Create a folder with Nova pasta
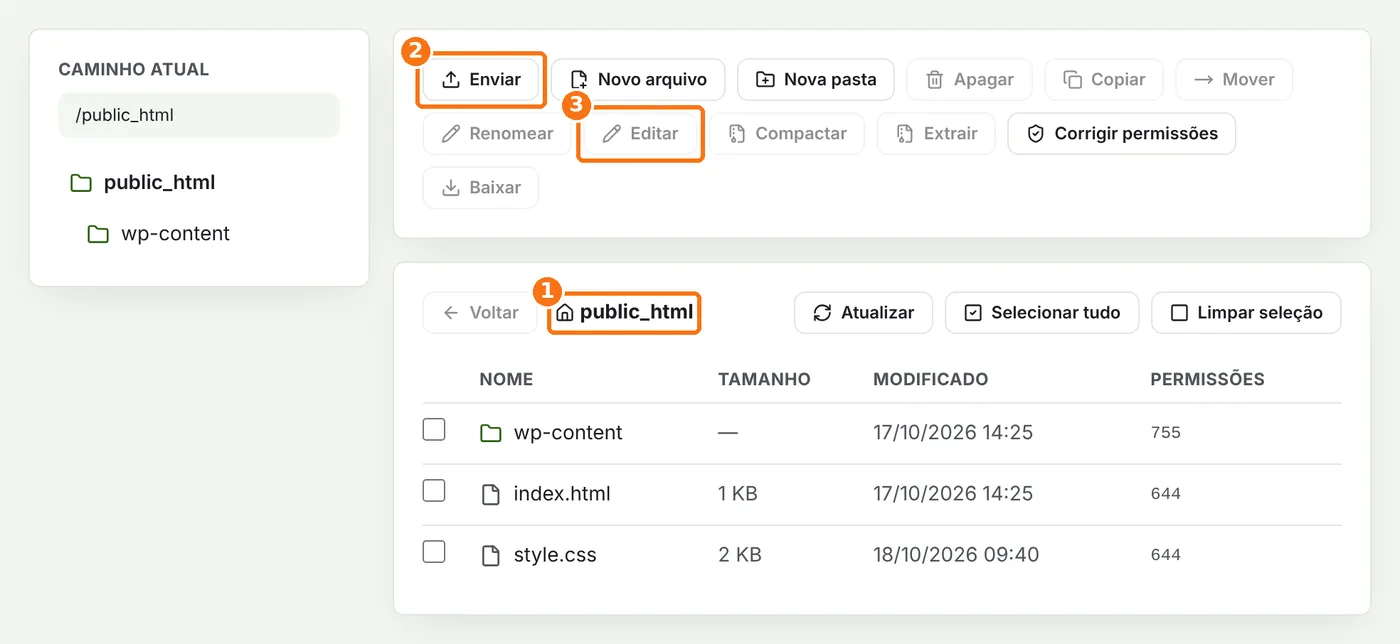The height and width of the screenshot is (644, 1400). pyautogui.click(x=816, y=79)
